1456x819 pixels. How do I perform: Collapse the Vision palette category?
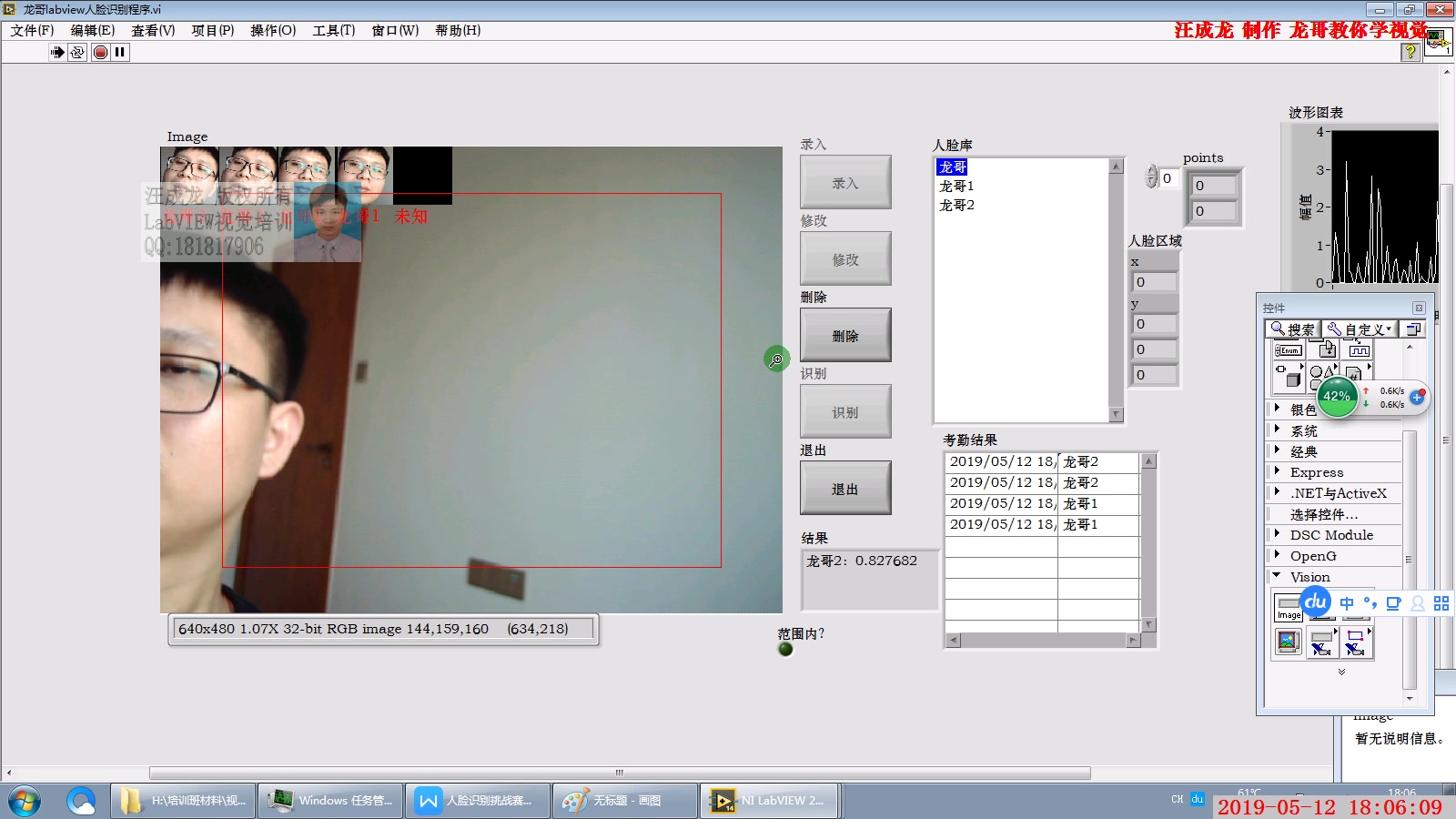(x=1277, y=576)
